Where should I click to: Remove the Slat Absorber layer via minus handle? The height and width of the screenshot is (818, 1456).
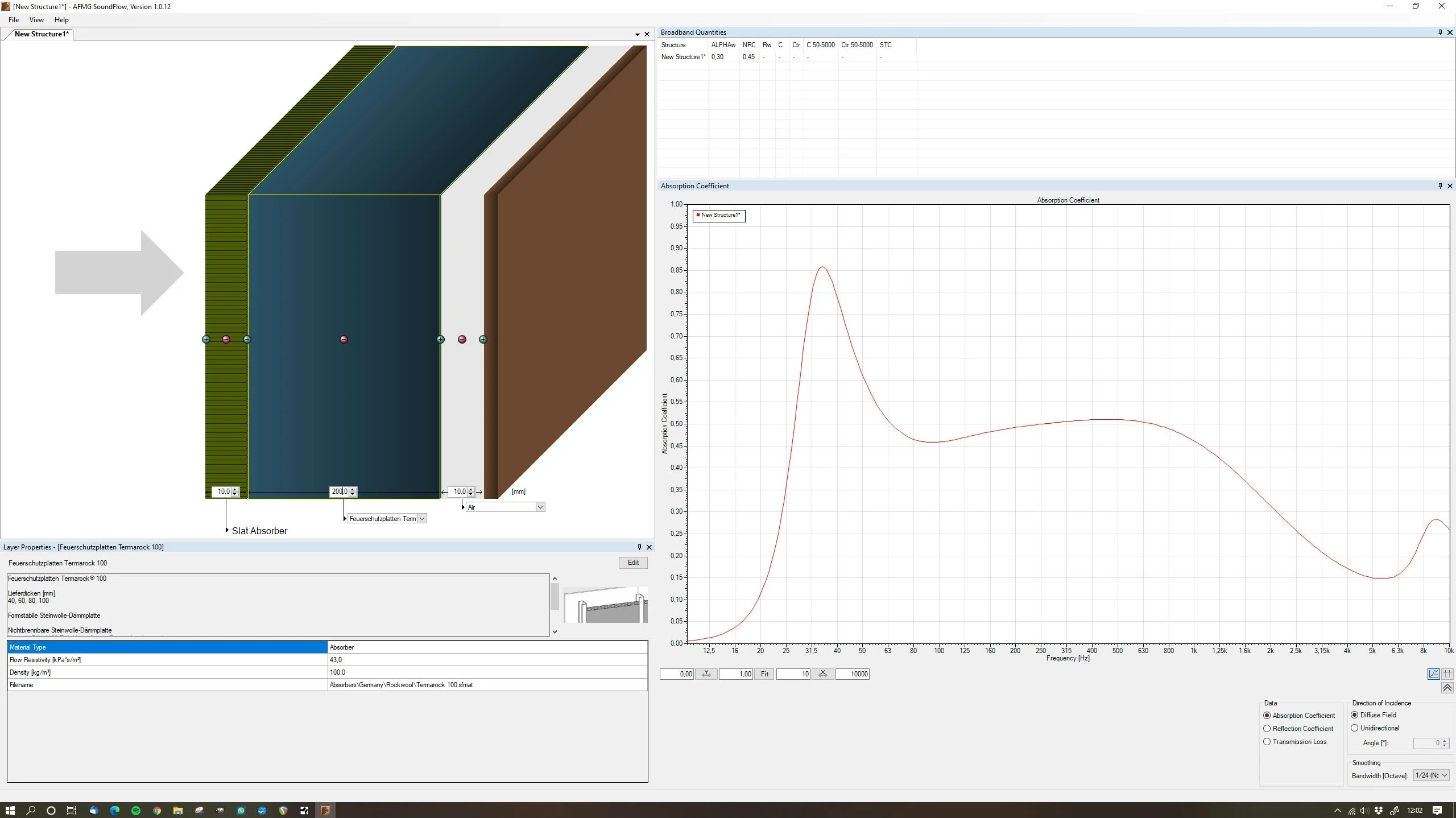[x=226, y=340]
